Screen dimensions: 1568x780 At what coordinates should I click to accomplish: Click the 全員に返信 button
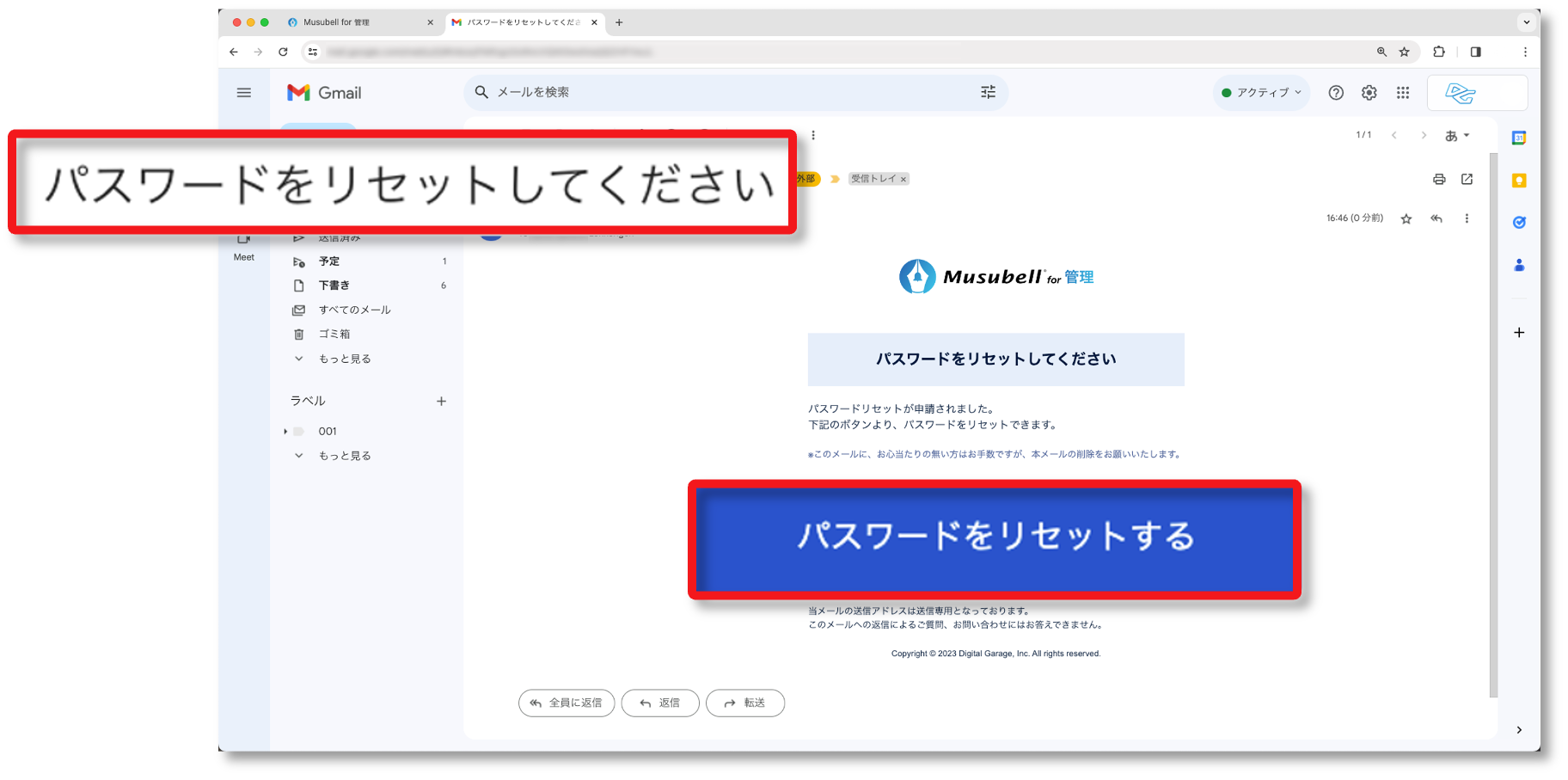point(567,703)
